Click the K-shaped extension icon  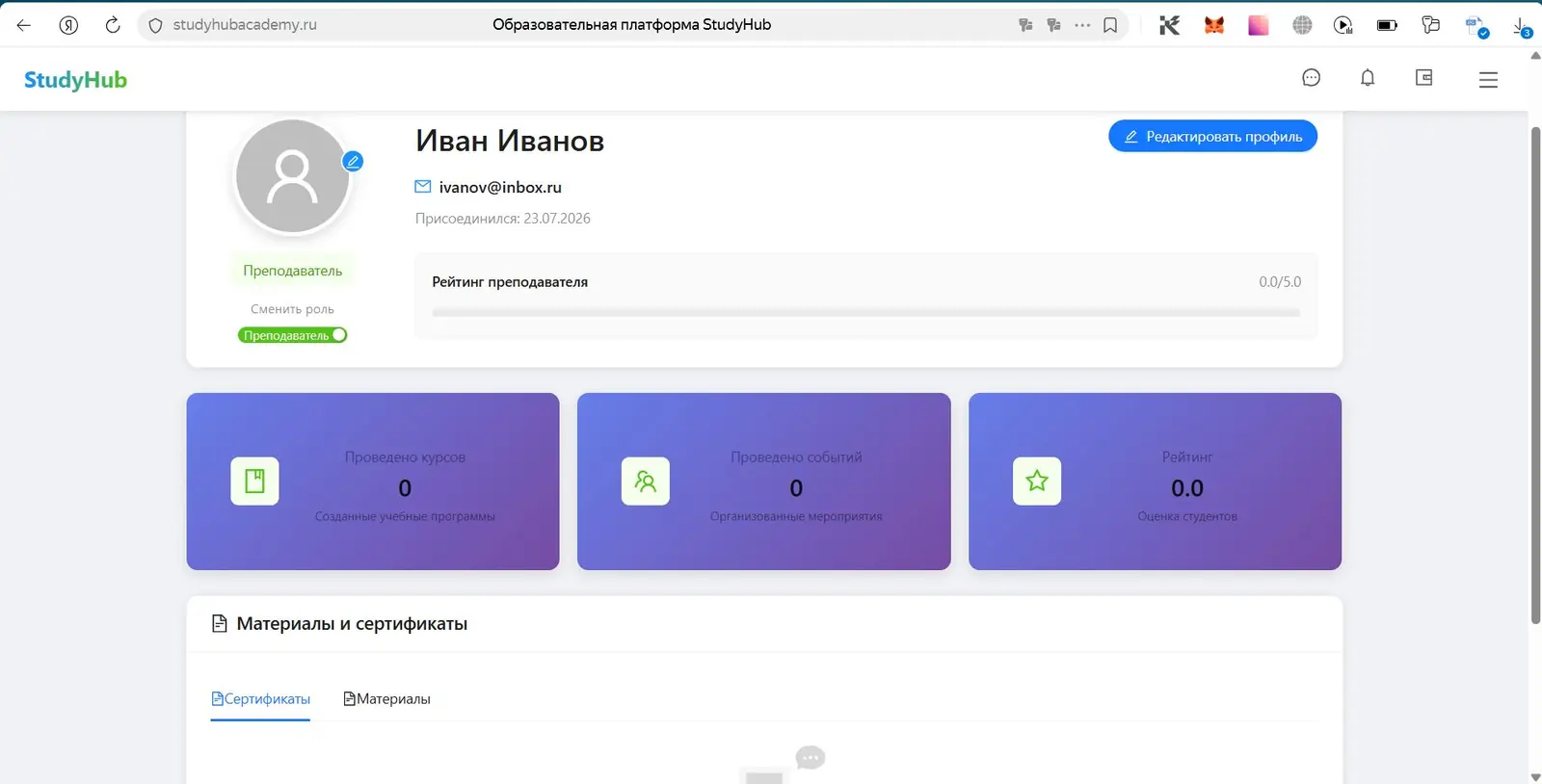(x=1169, y=25)
